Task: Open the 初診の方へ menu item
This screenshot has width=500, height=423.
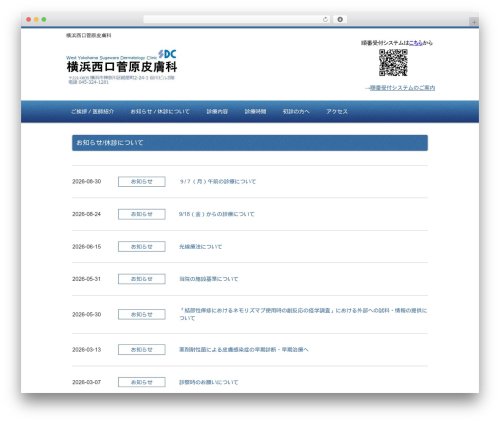Action: tap(296, 111)
